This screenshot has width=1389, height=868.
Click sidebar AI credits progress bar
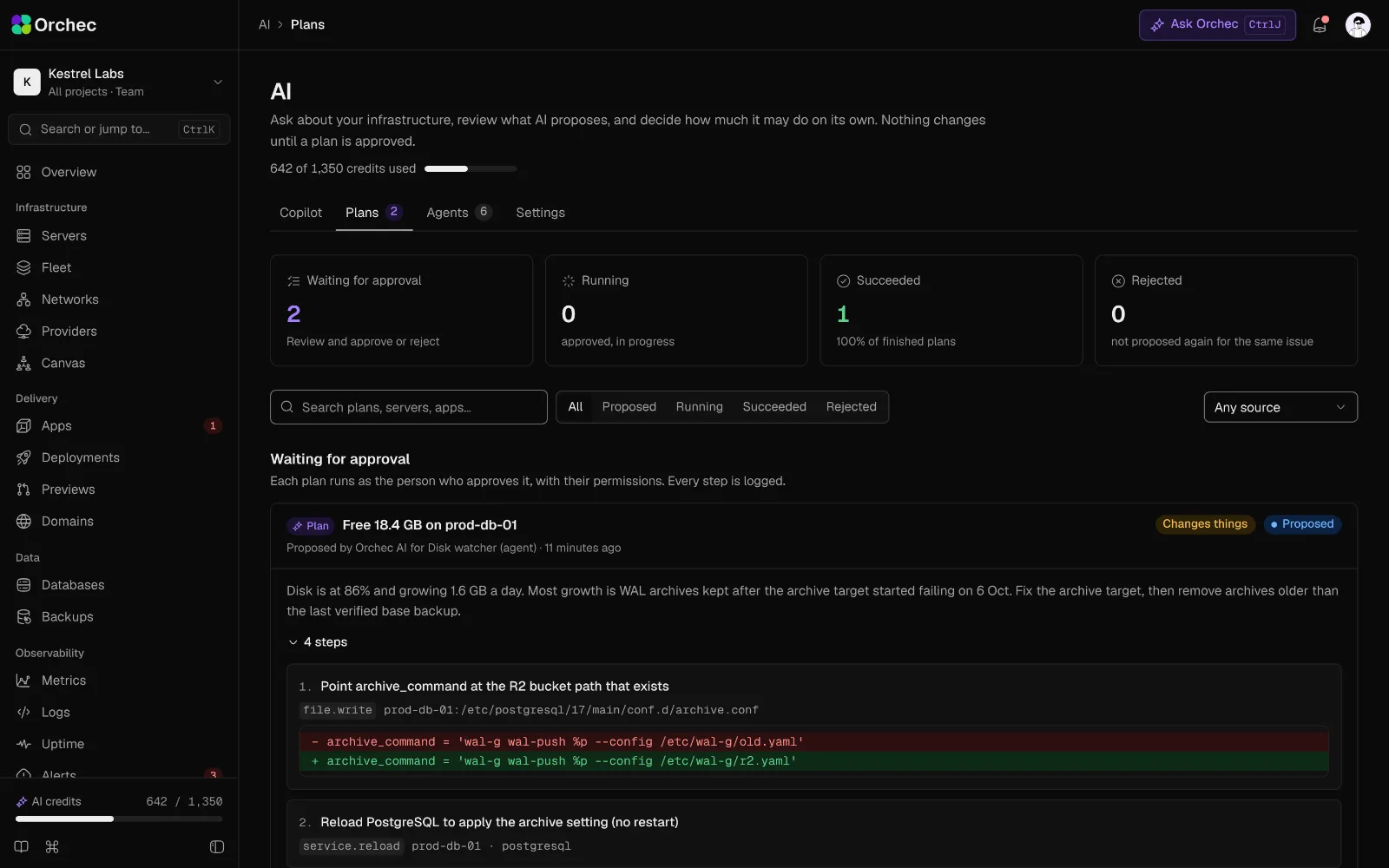click(119, 819)
